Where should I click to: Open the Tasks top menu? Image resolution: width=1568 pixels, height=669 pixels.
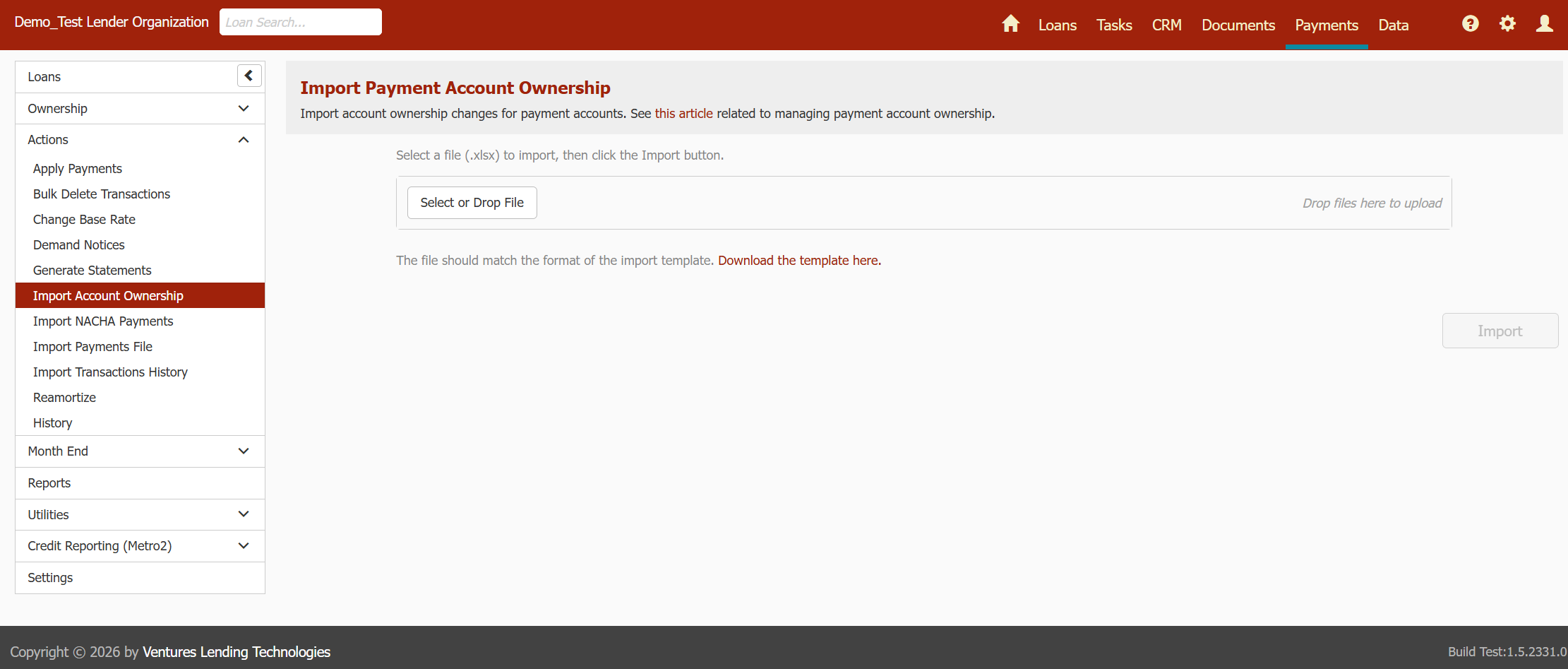pyautogui.click(x=1114, y=25)
